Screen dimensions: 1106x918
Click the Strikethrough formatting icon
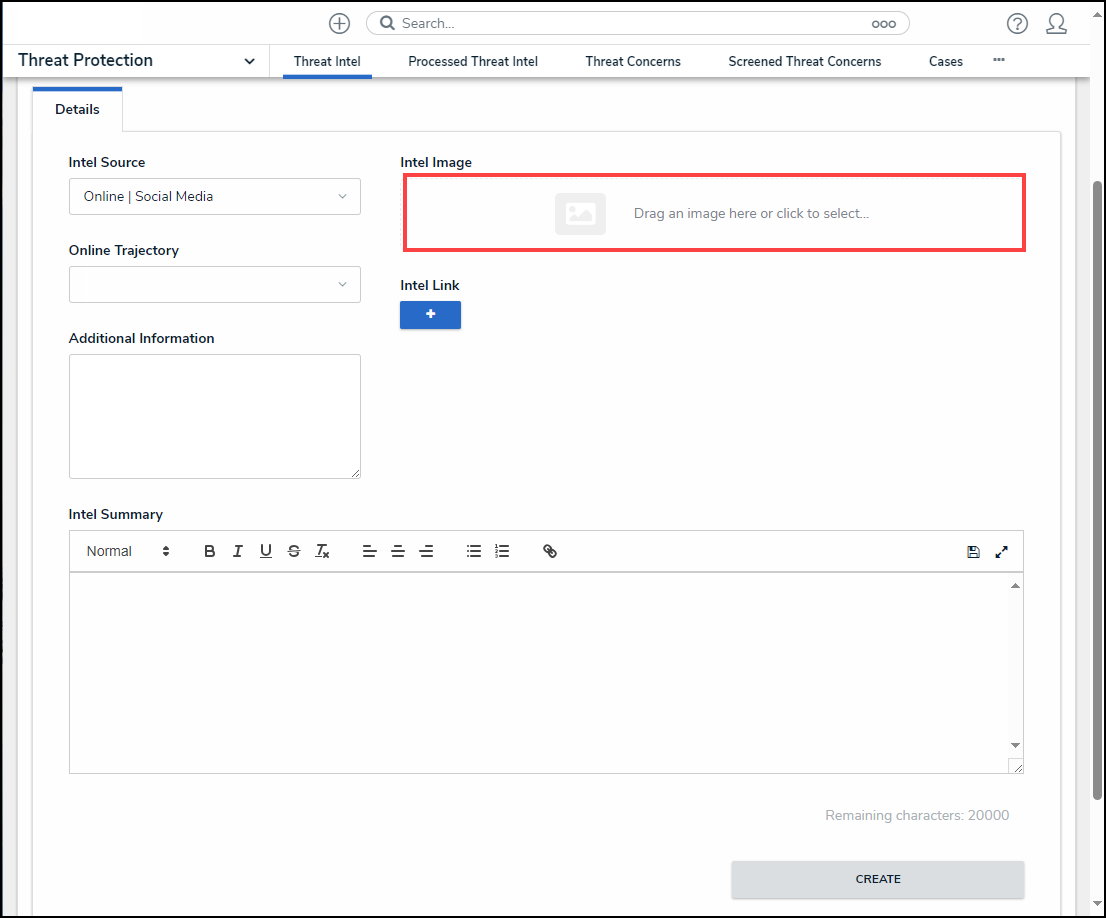(x=294, y=551)
